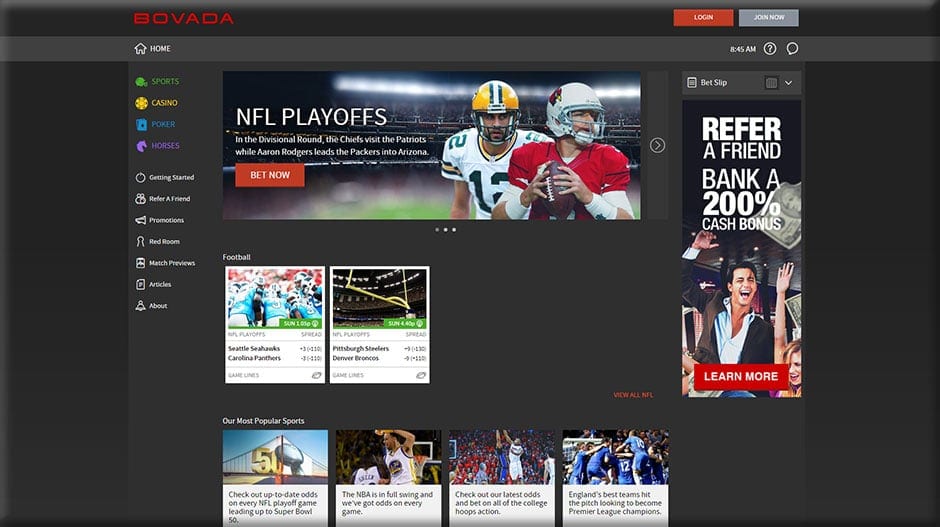Click Game Lines on Steelers card
Image resolution: width=940 pixels, height=527 pixels.
coord(348,375)
